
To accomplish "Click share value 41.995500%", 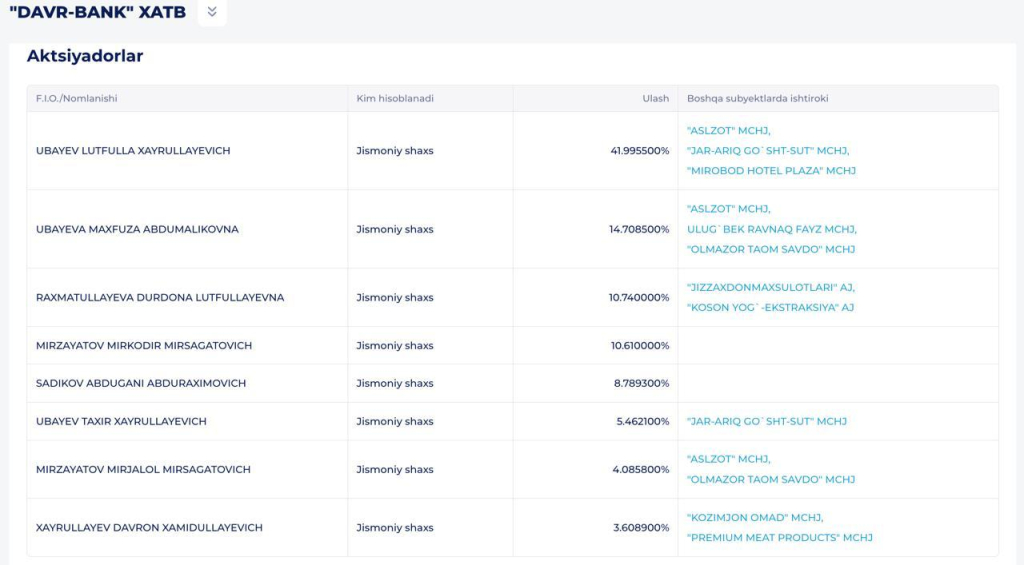I will click(640, 151).
